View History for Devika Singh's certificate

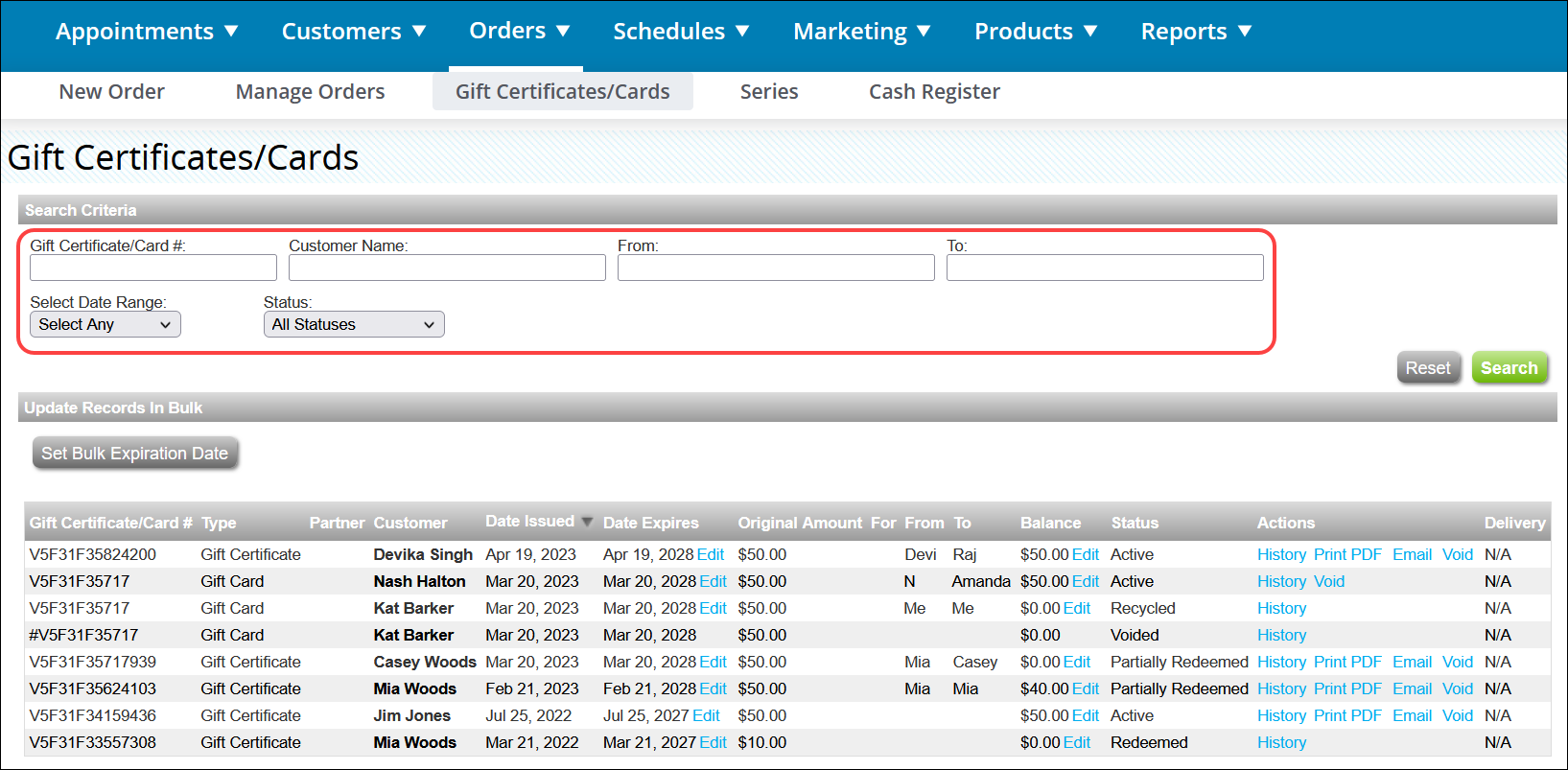(1280, 555)
